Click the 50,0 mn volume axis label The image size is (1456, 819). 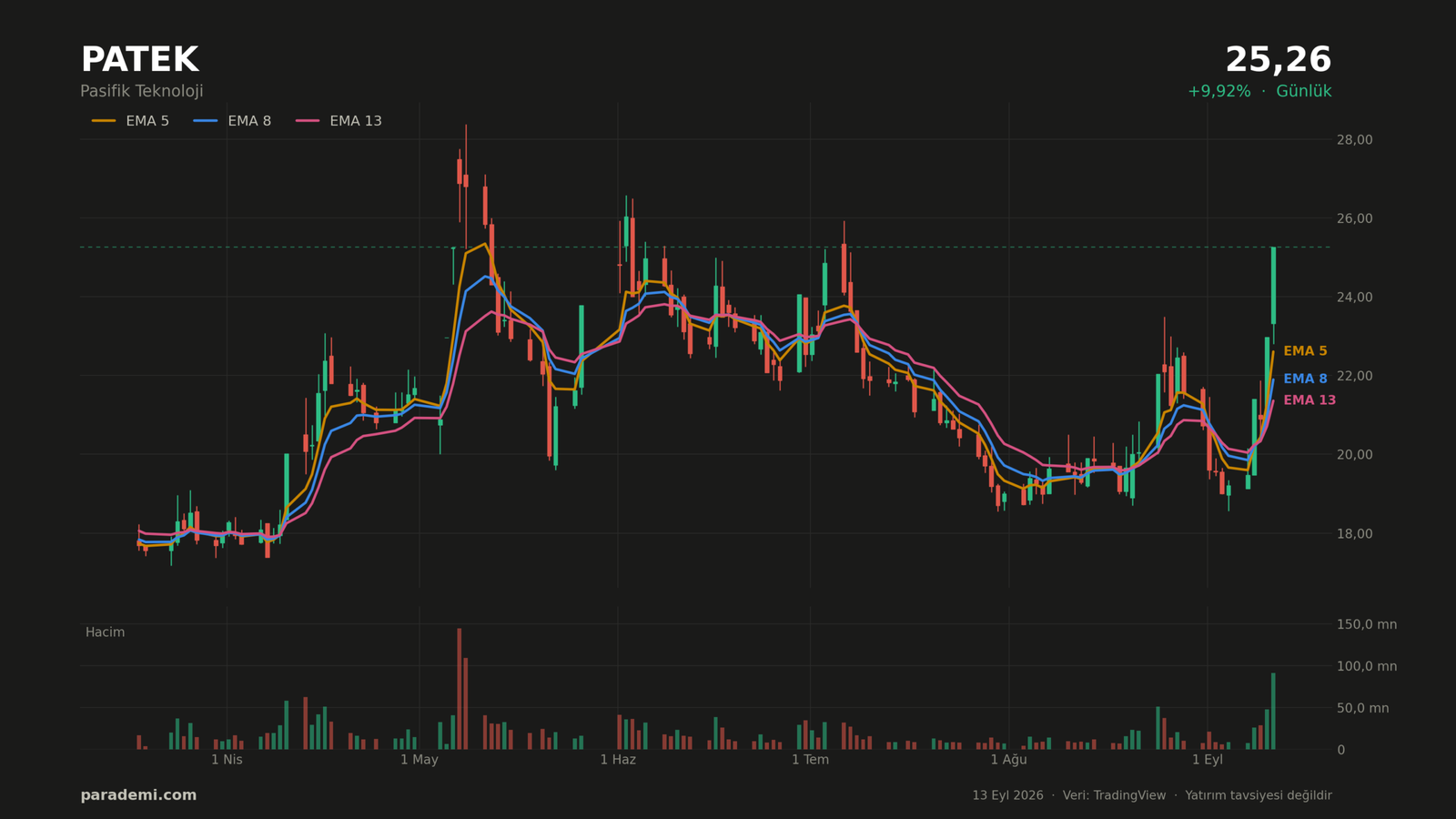pyautogui.click(x=1362, y=708)
